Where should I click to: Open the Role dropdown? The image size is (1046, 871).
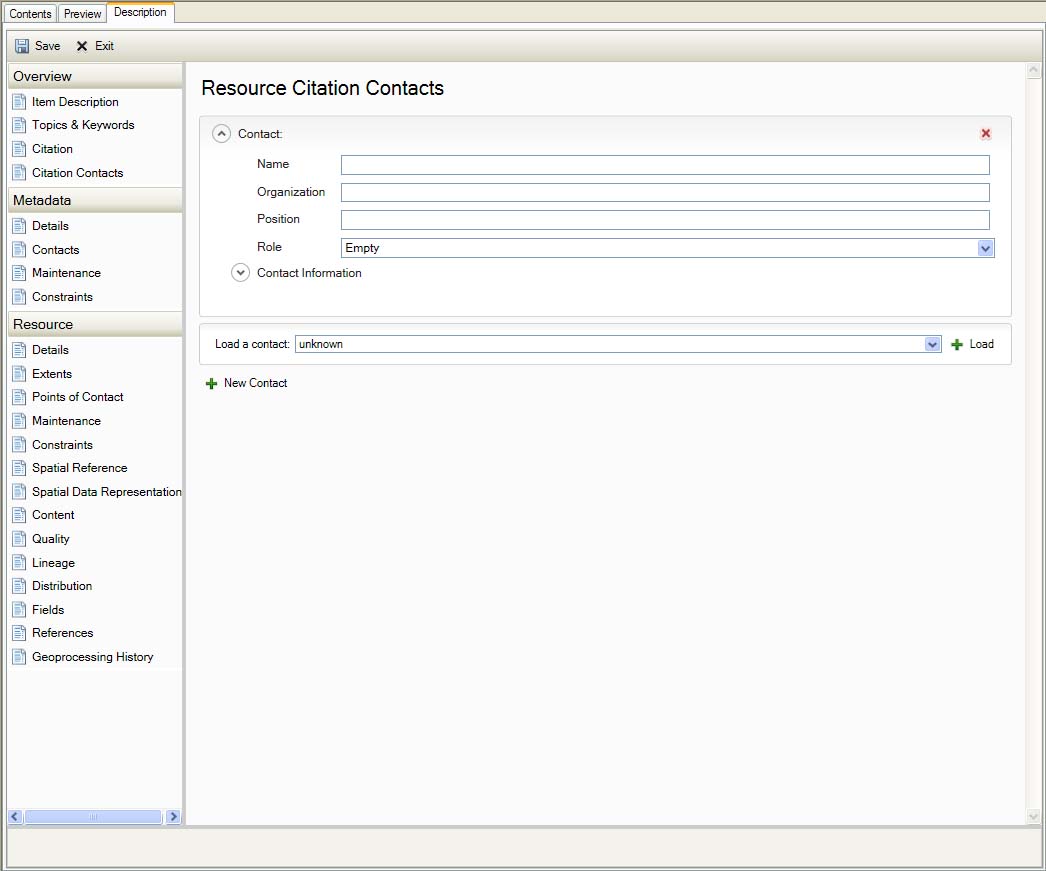tap(985, 248)
